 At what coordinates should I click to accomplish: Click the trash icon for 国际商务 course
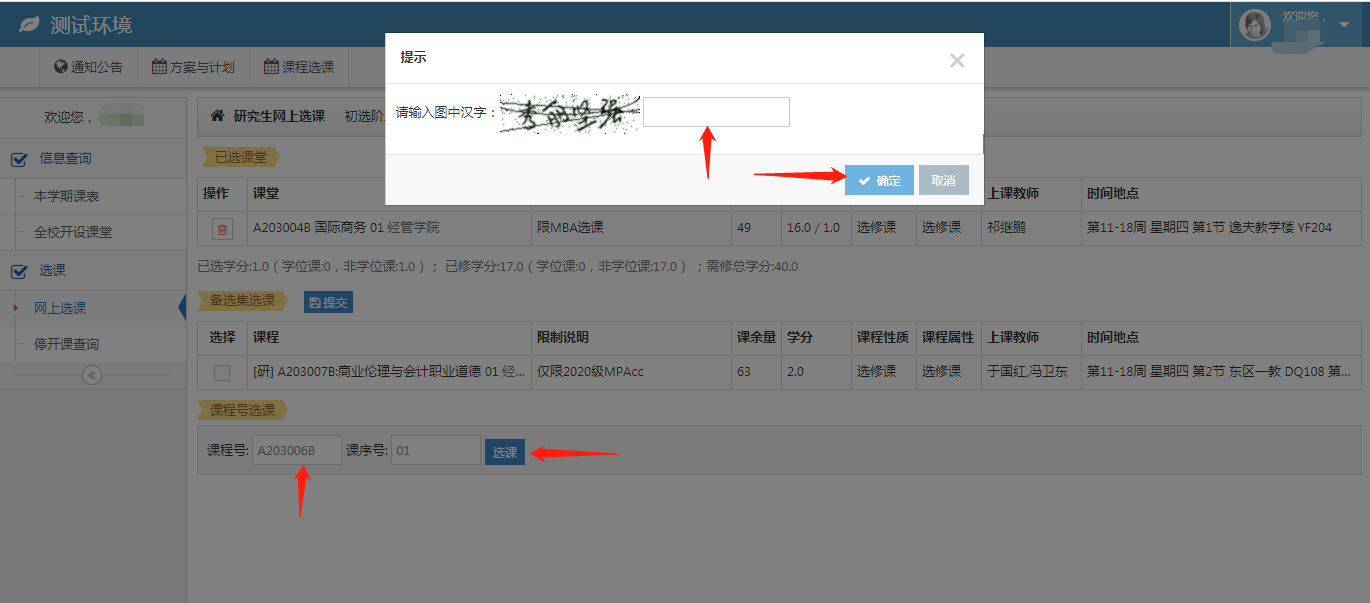pyautogui.click(x=222, y=229)
